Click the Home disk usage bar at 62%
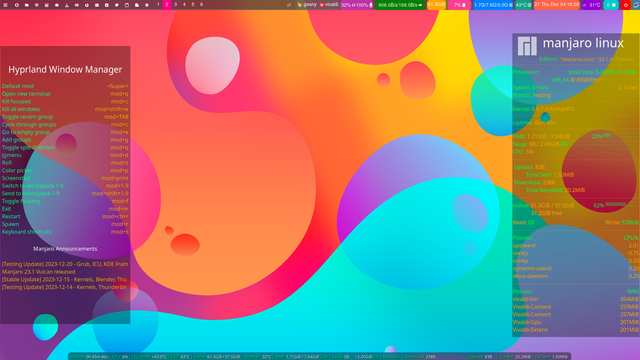 [x=616, y=204]
